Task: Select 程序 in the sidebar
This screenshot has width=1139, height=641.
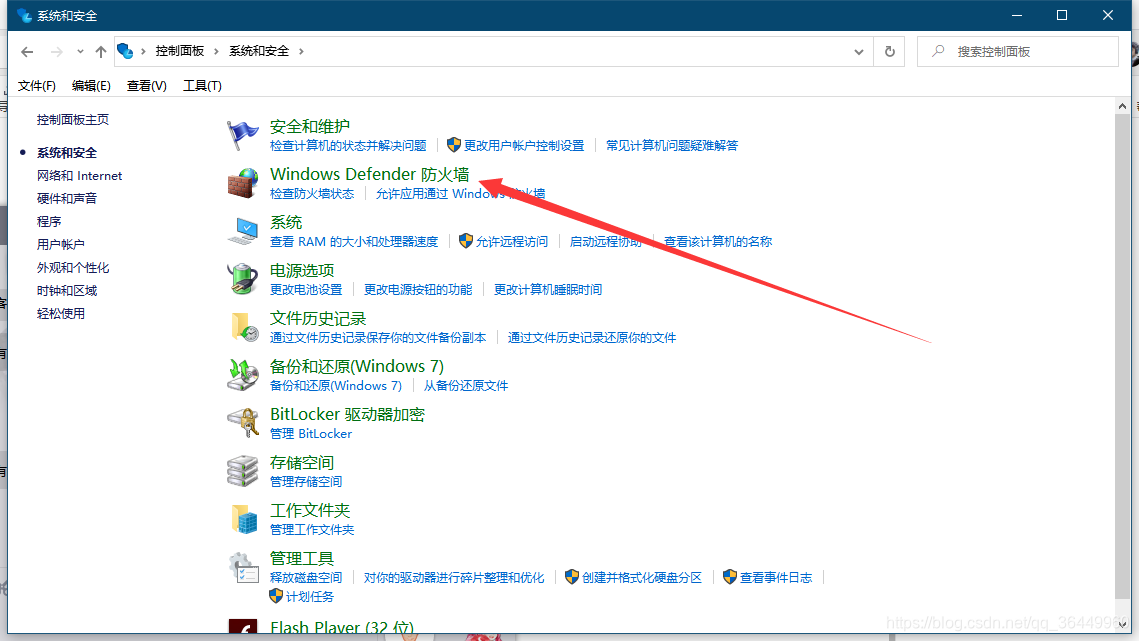Action: click(x=49, y=221)
